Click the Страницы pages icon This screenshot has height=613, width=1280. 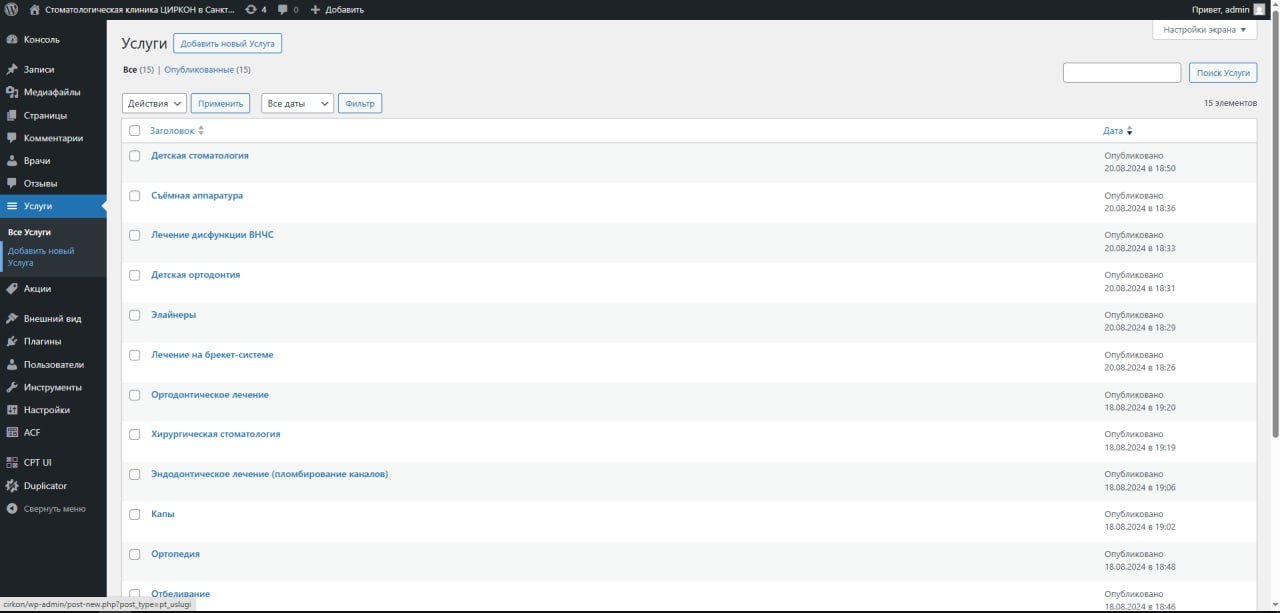point(12,115)
